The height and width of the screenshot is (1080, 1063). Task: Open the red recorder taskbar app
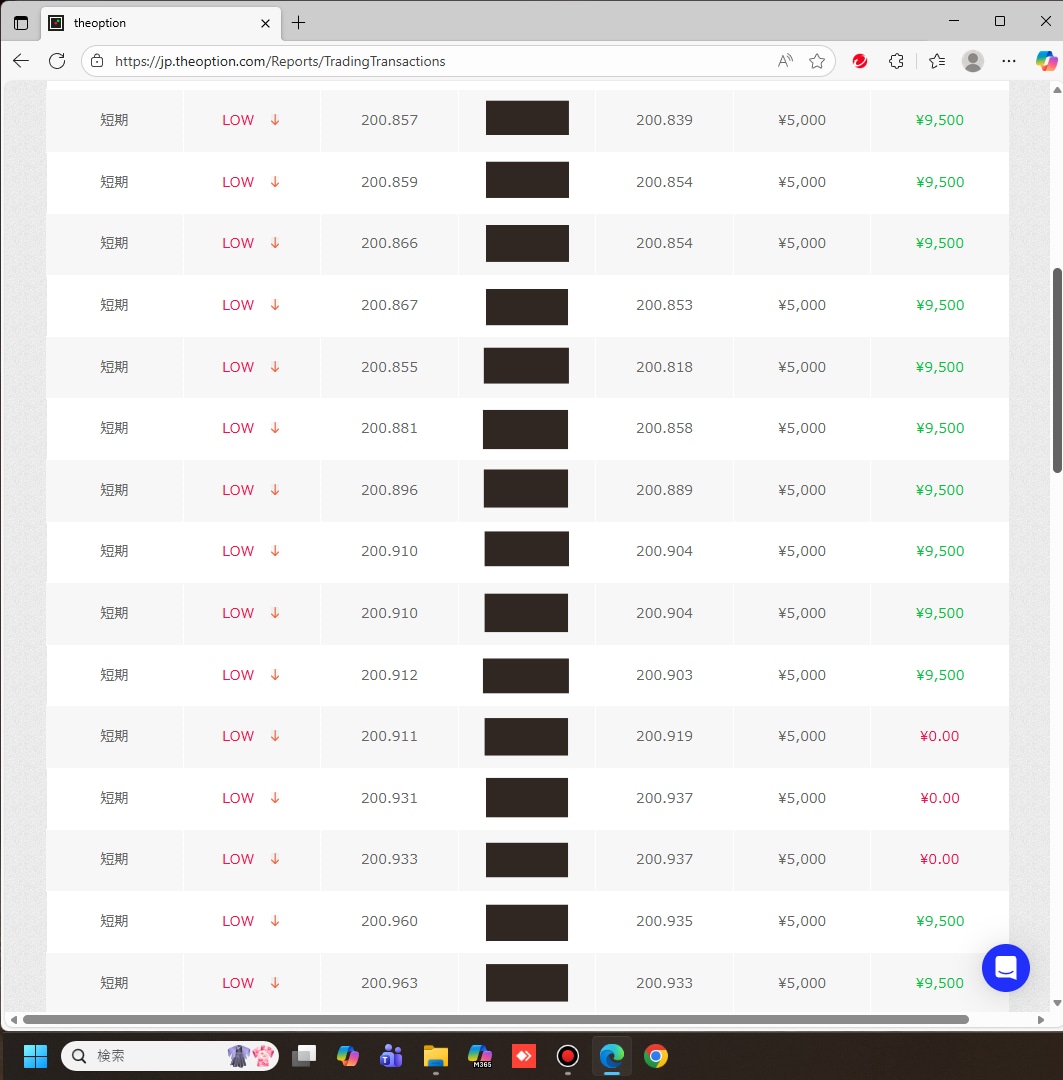coord(568,1056)
